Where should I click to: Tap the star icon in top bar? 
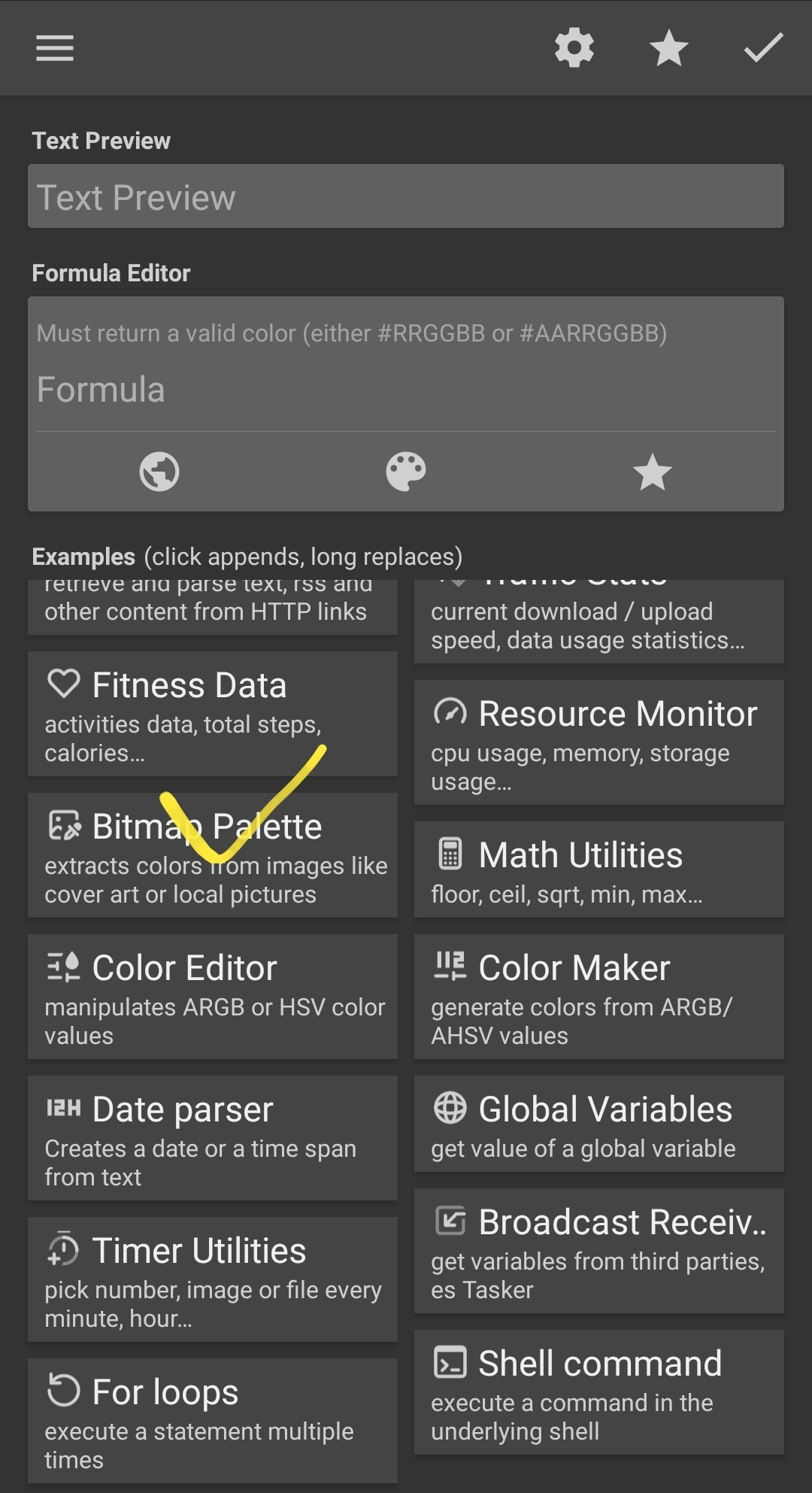(x=668, y=50)
